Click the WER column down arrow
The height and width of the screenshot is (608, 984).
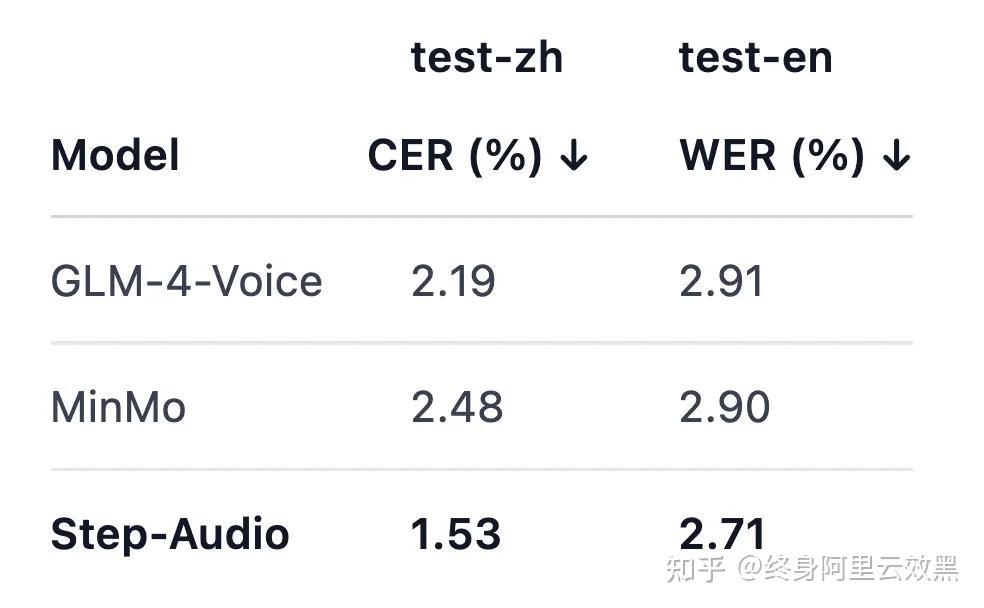pos(897,157)
